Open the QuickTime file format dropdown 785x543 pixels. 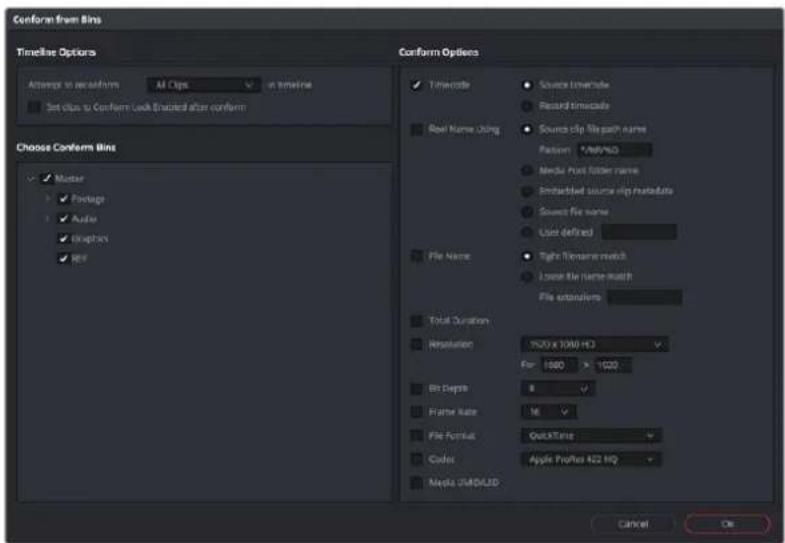coord(591,435)
